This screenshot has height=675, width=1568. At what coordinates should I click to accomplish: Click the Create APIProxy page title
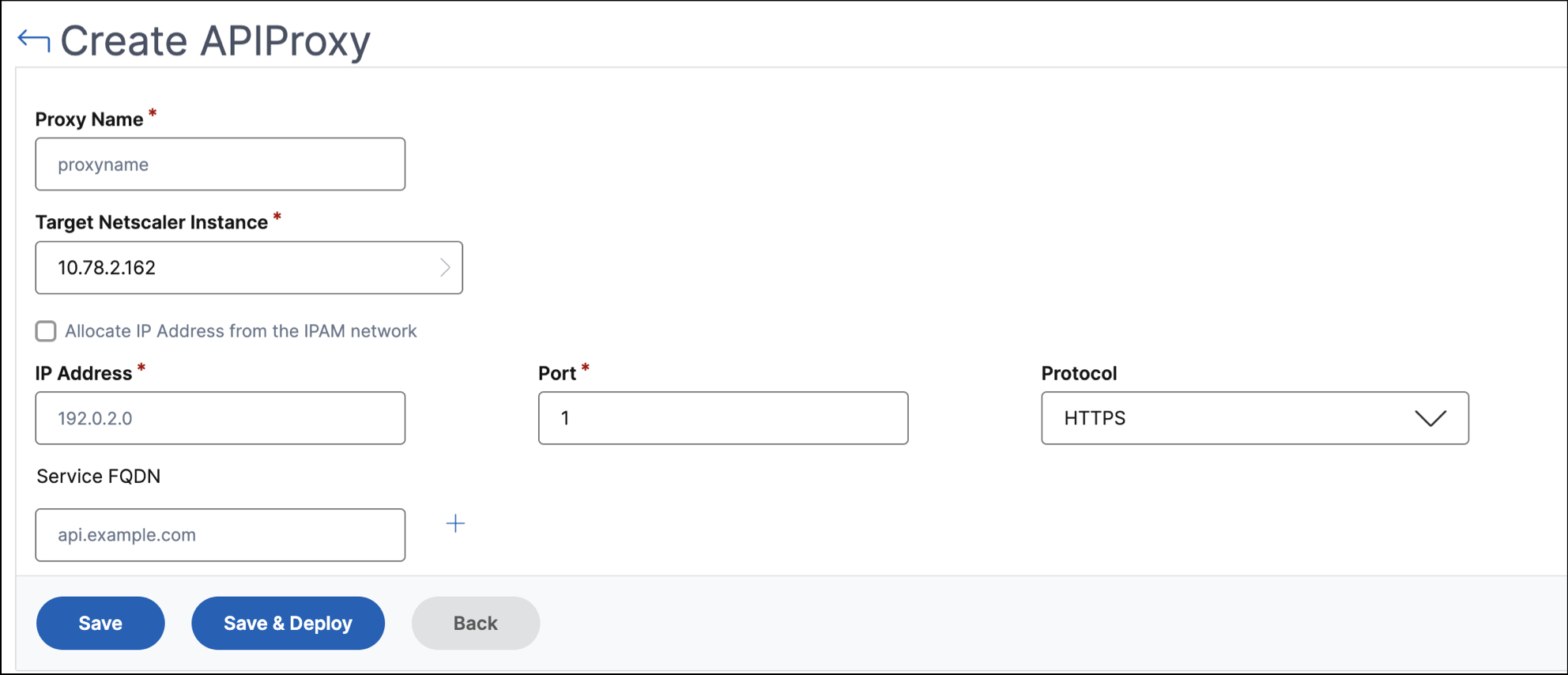(x=215, y=40)
